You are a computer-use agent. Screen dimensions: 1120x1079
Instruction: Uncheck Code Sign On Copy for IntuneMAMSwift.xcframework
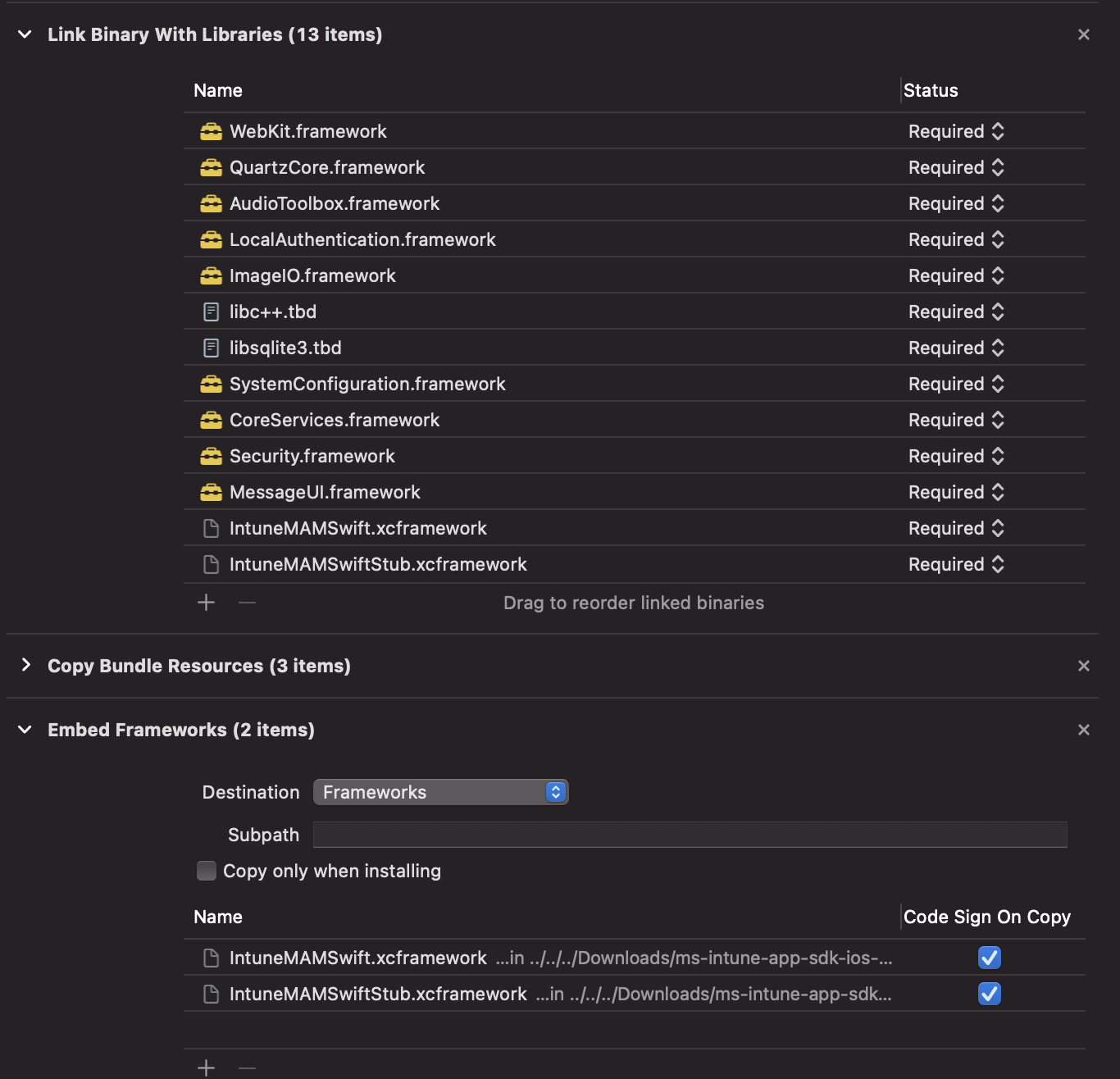tap(989, 958)
